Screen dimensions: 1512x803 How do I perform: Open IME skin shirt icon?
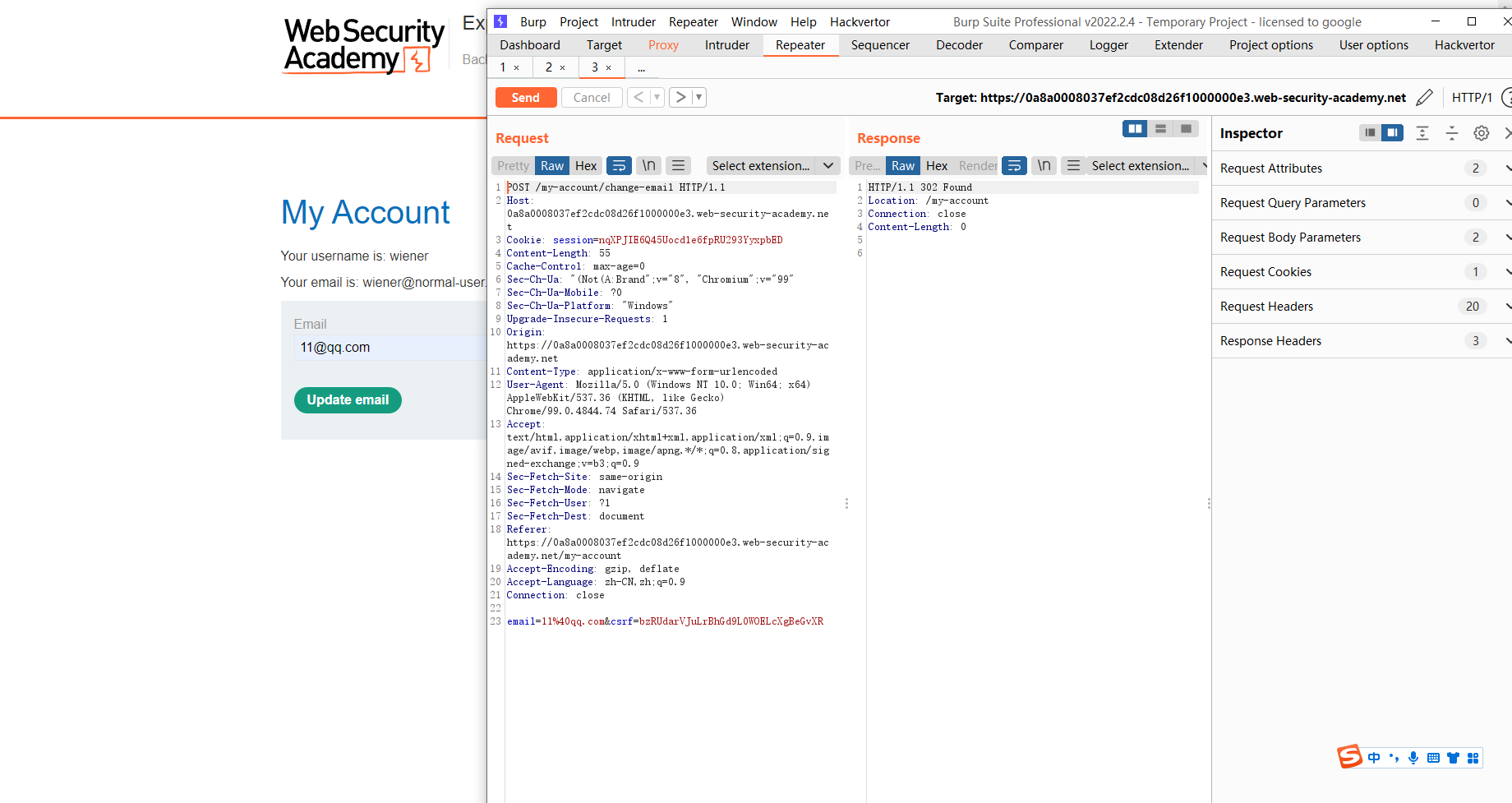pyautogui.click(x=1453, y=758)
